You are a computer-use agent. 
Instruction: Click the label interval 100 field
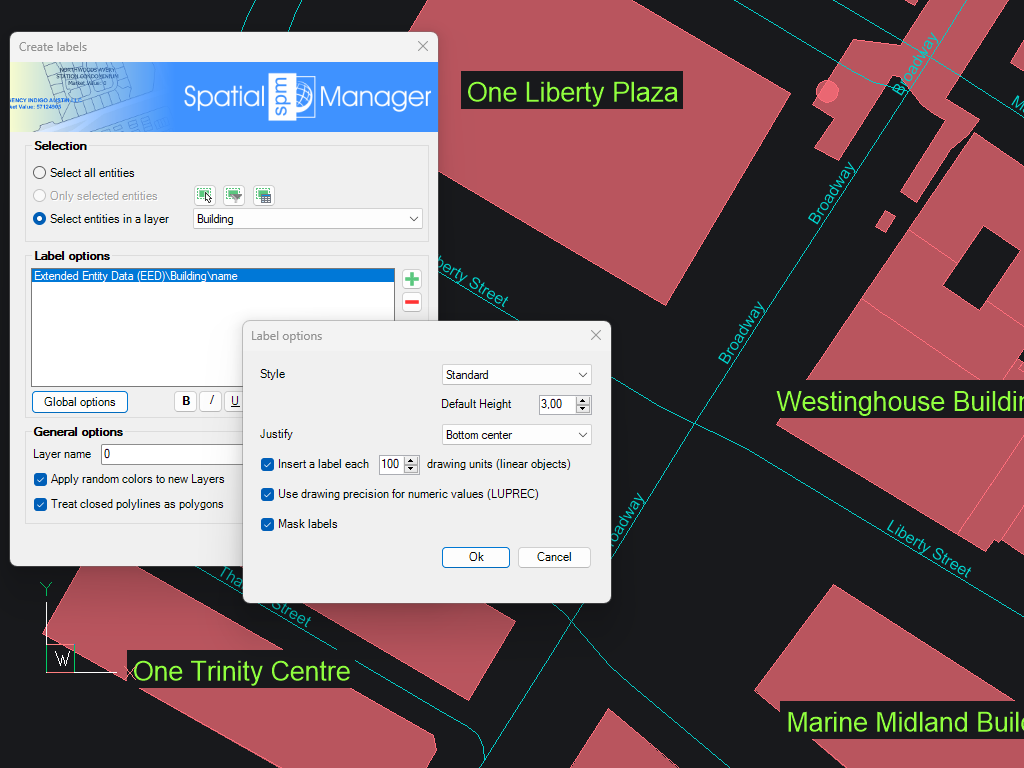pyautogui.click(x=391, y=464)
